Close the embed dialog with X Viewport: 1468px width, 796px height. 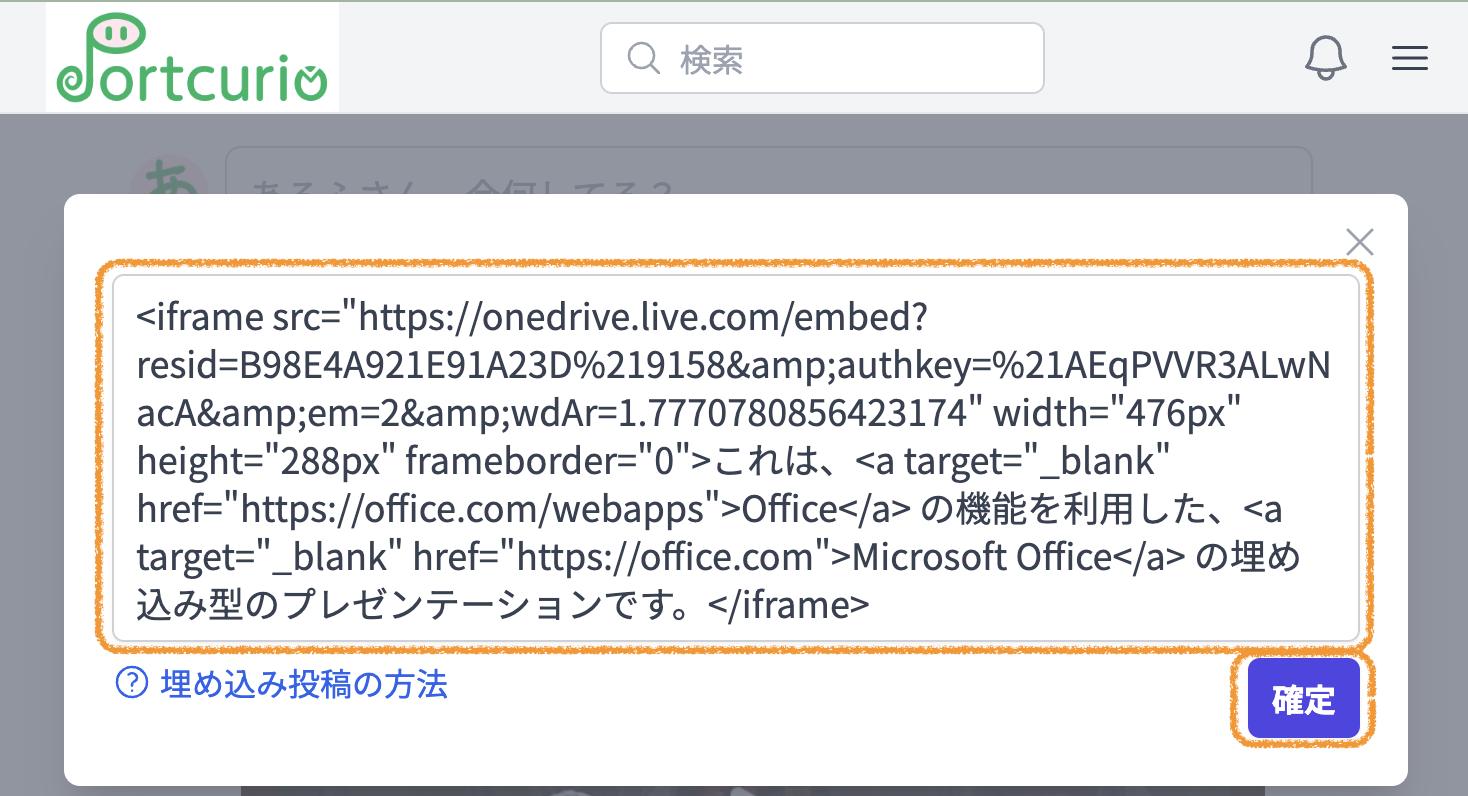[x=1359, y=242]
